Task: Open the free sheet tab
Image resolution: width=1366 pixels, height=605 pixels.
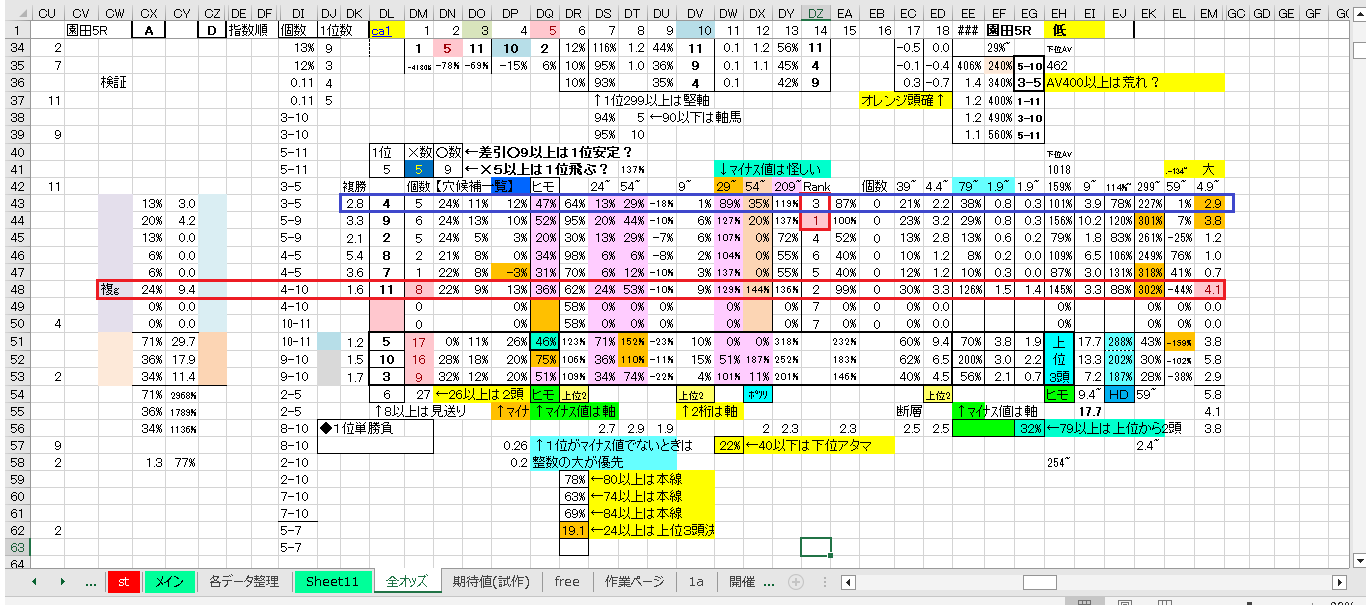Action: (x=567, y=582)
